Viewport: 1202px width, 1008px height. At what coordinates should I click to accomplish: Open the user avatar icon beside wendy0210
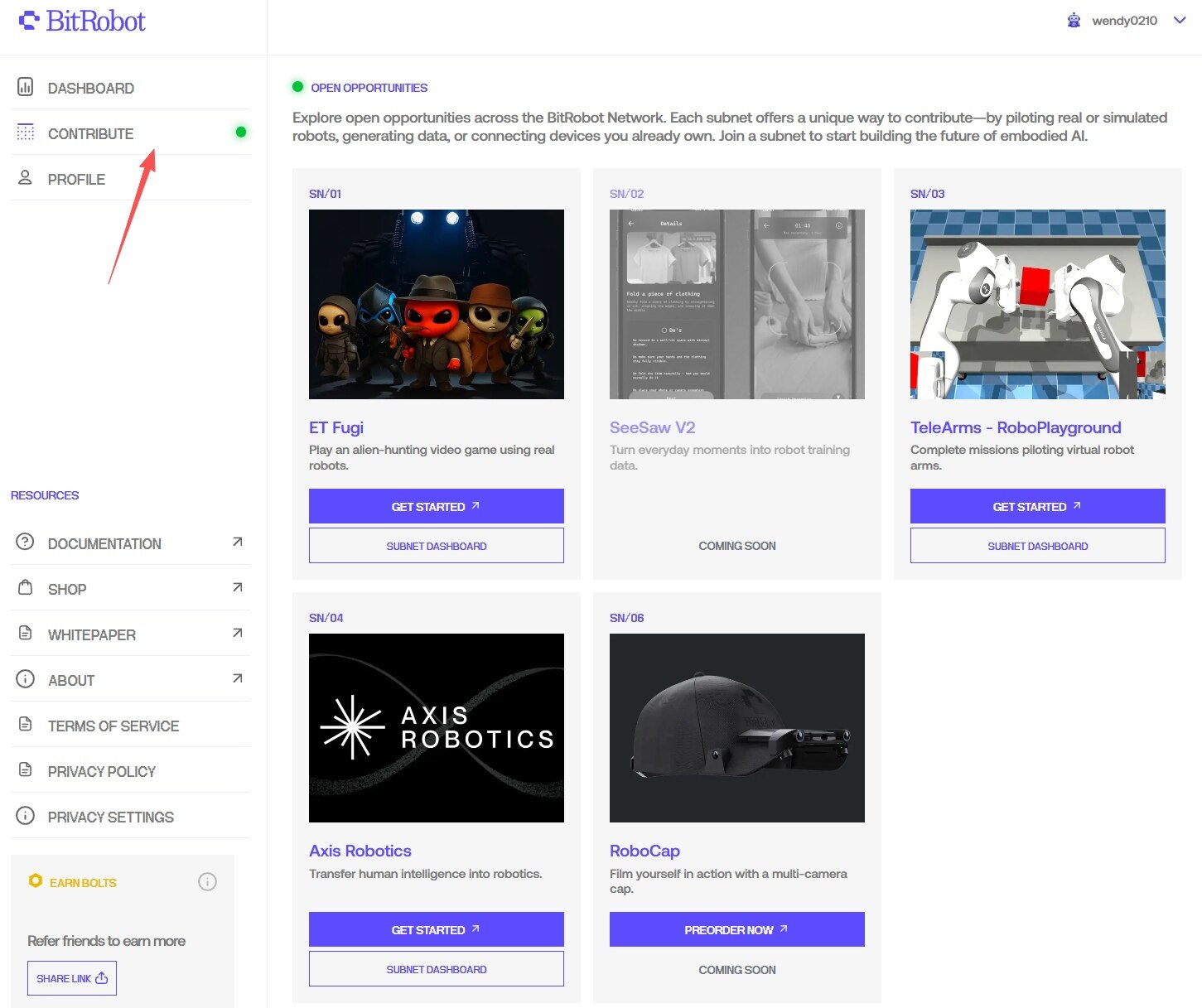pyautogui.click(x=1074, y=21)
